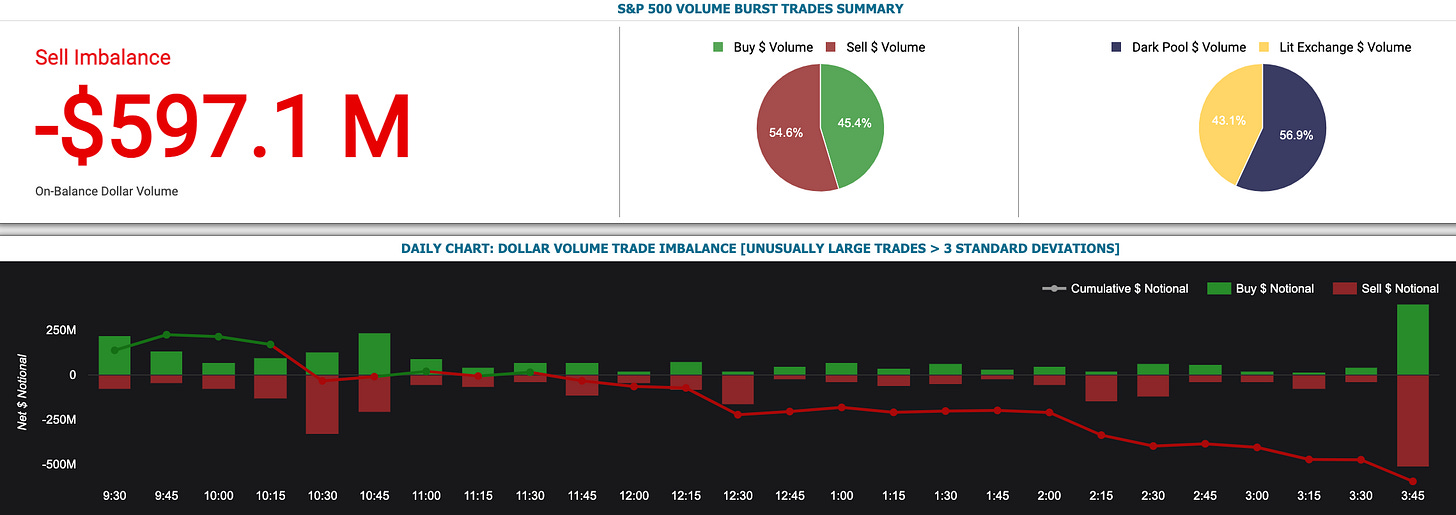Click cumulative line point at 12:30
The image size is (1456, 515).
tap(737, 414)
